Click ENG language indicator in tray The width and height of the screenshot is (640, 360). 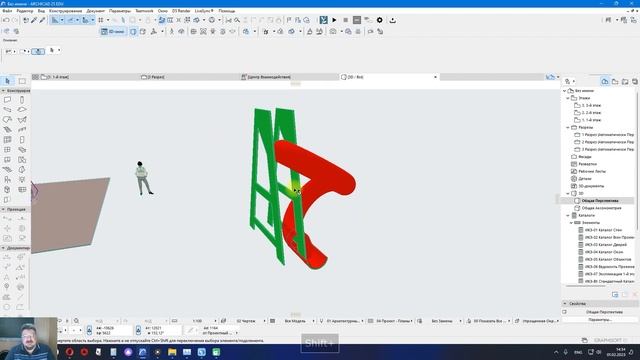click(578, 352)
